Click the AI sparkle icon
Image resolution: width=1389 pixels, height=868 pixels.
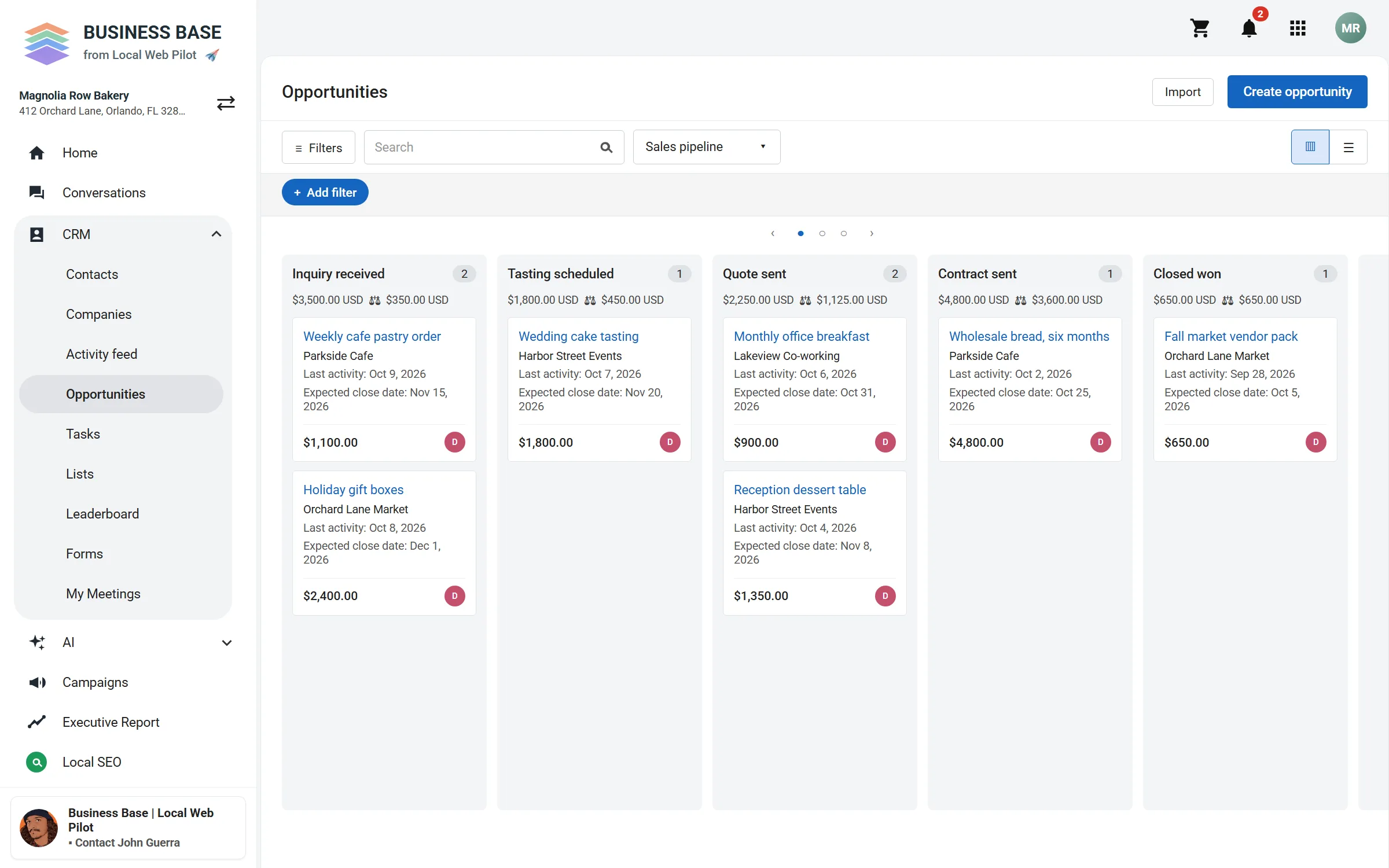pyautogui.click(x=36, y=642)
